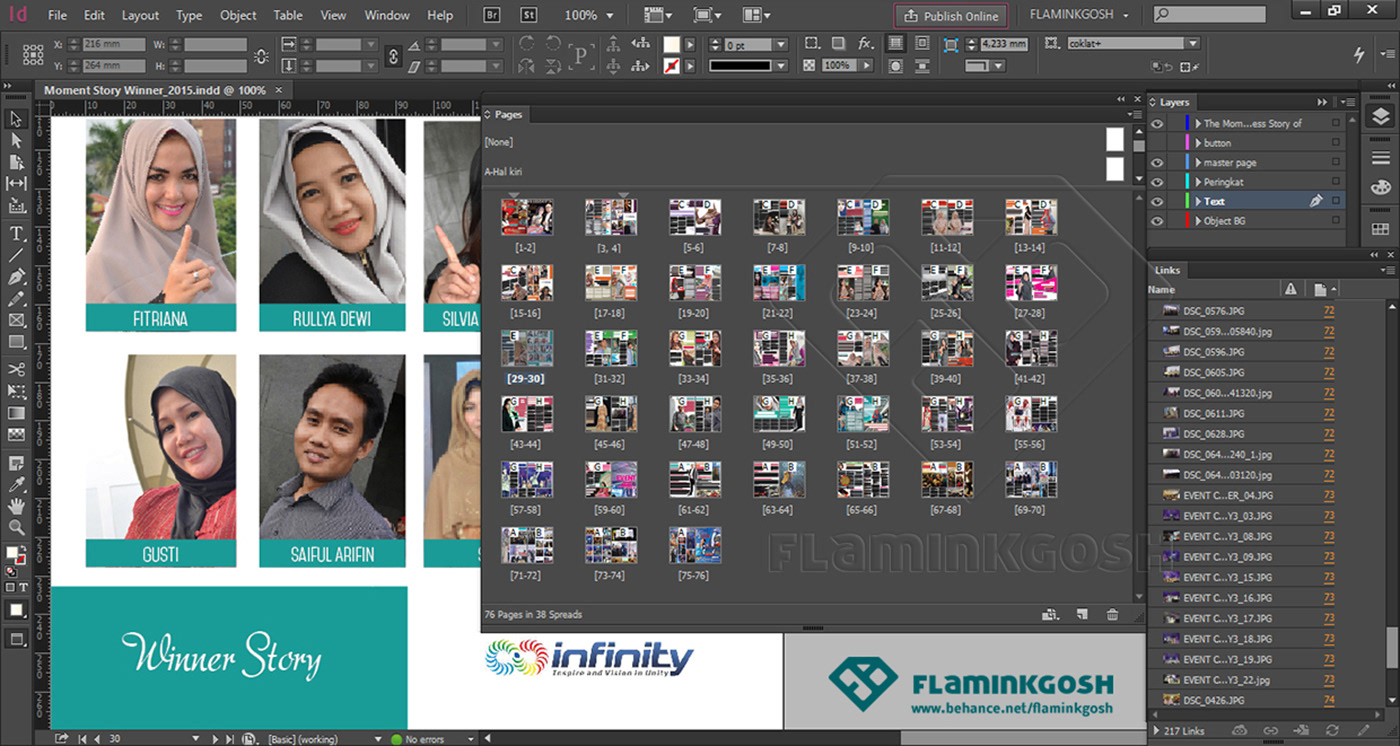The height and width of the screenshot is (746, 1400).
Task: Open the coklat+ object style dropdown
Action: point(1192,44)
